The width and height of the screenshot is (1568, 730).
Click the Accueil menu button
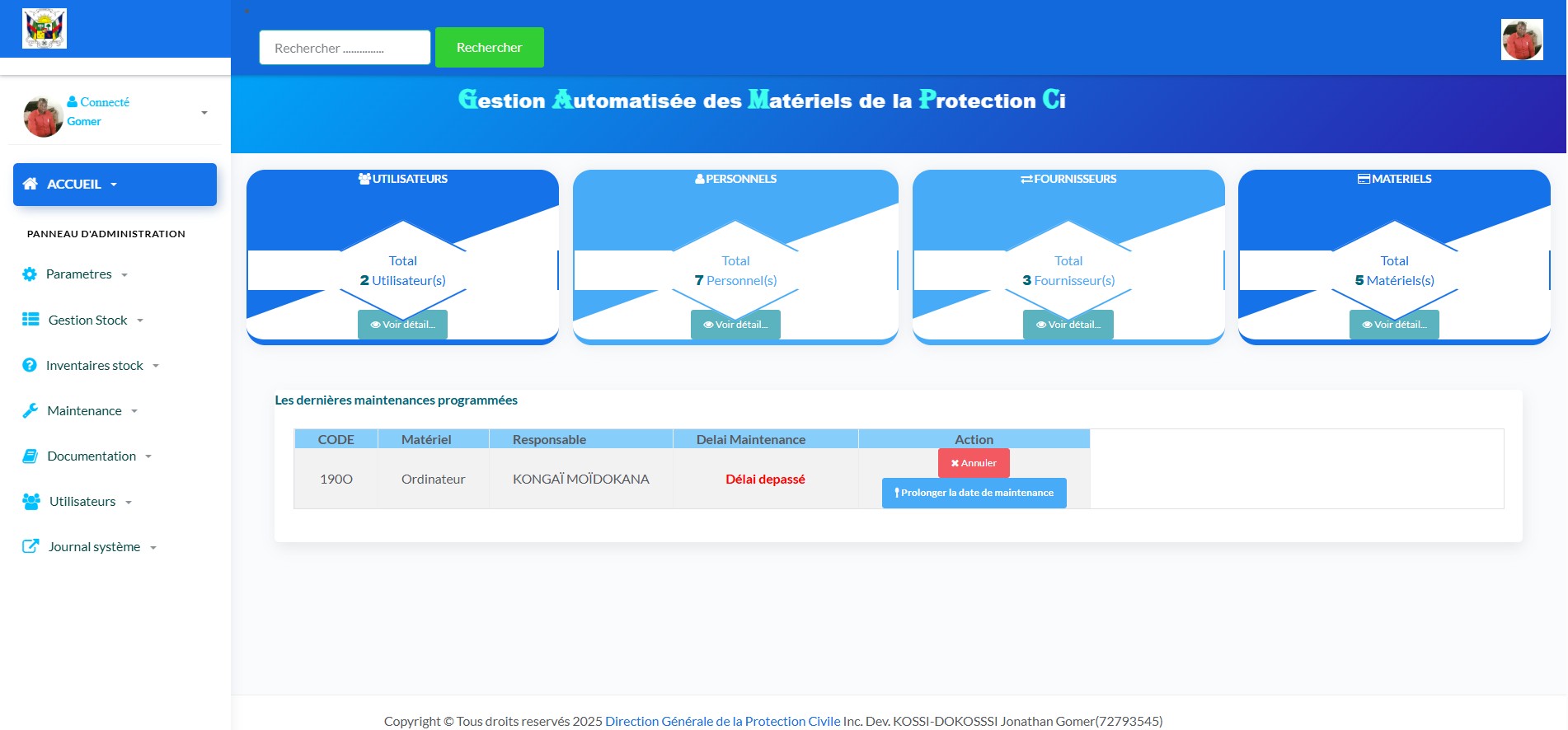pyautogui.click(x=115, y=185)
